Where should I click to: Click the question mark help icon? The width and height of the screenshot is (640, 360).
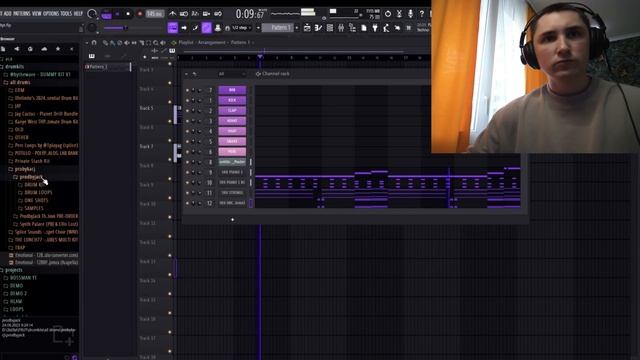[422, 14]
